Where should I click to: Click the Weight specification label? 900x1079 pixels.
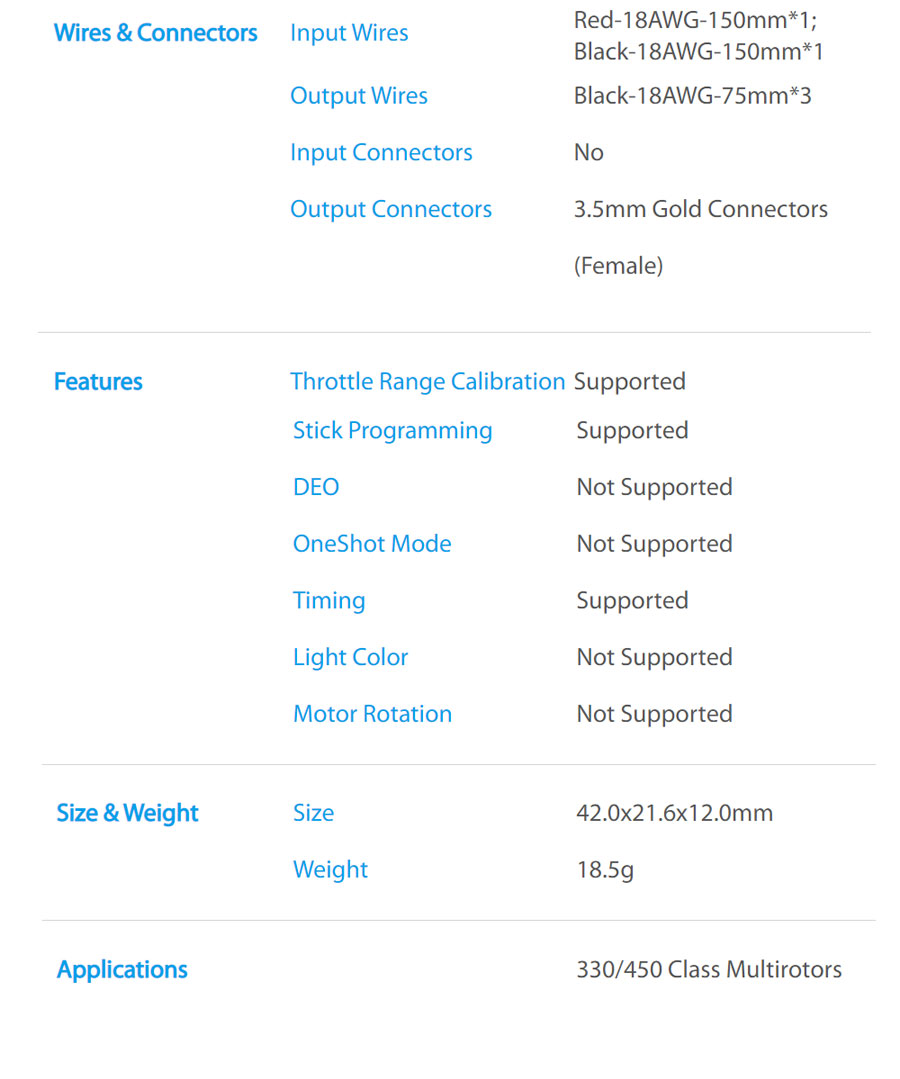pyautogui.click(x=330, y=870)
